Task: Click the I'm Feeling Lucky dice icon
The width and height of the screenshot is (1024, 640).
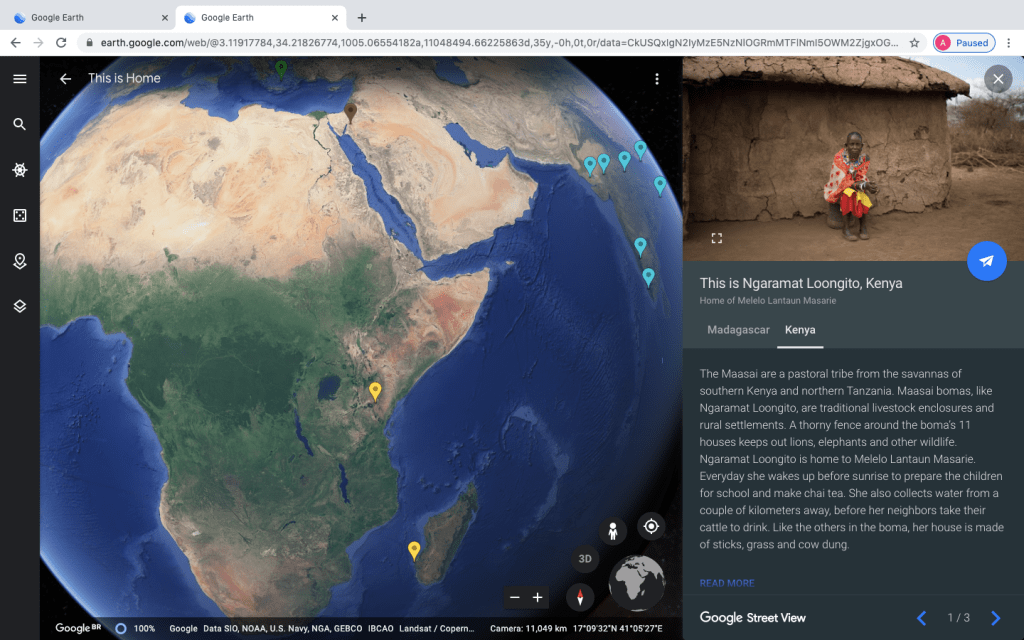Action: tap(19, 216)
